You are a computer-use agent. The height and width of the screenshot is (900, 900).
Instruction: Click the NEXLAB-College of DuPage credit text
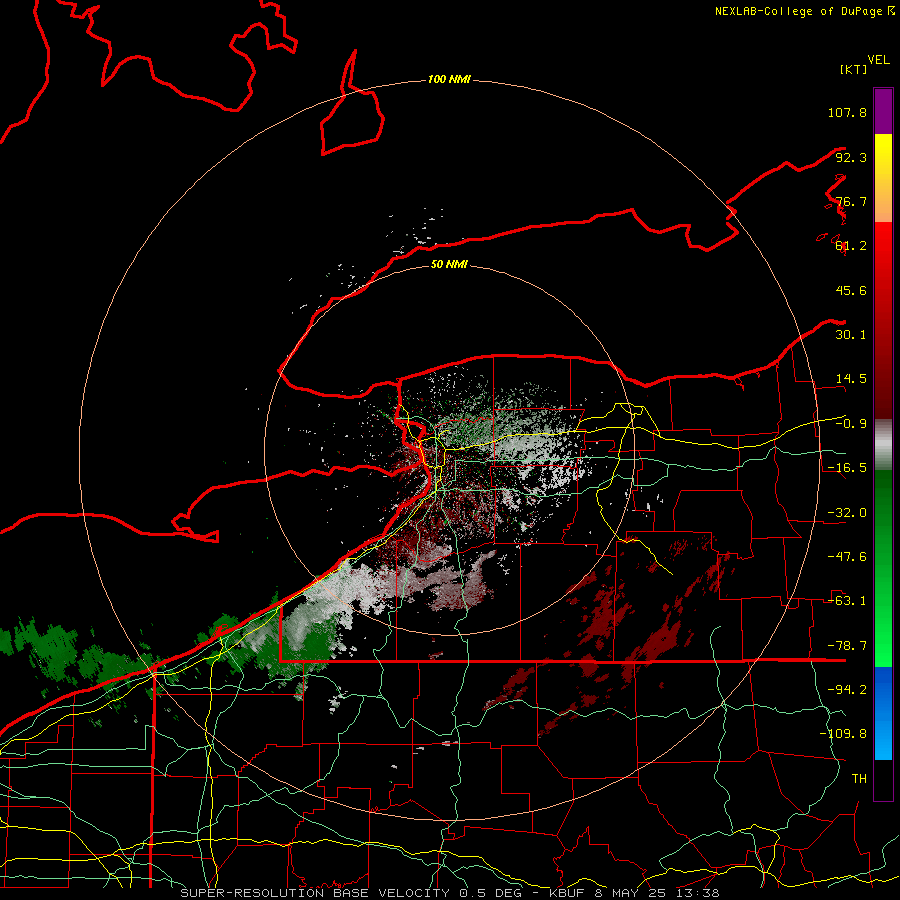point(805,11)
